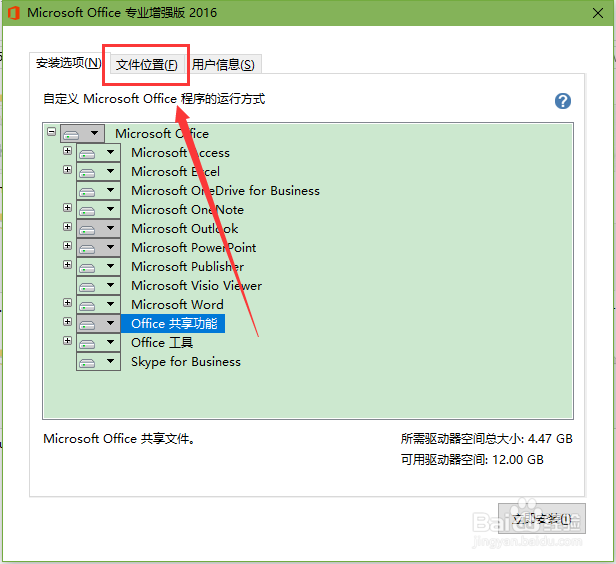Viewport: 616px width, 564px height.
Task: Expand the Microsoft Access node
Action: pyautogui.click(x=68, y=150)
